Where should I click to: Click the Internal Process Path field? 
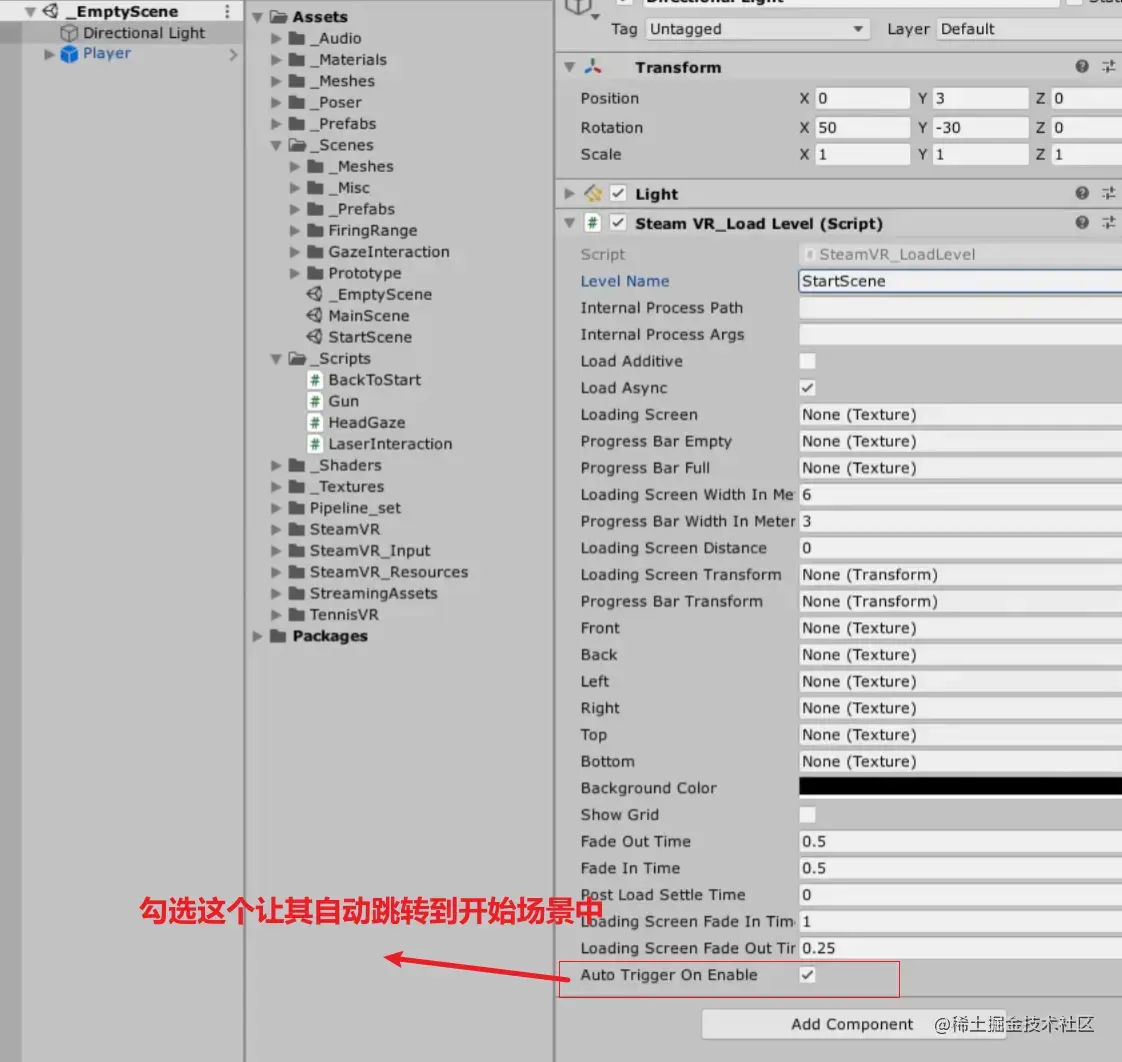[960, 308]
